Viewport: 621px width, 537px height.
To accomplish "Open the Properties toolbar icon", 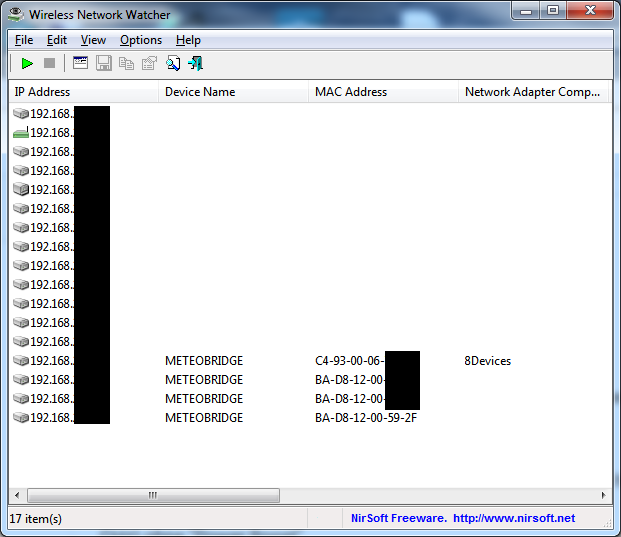I will pyautogui.click(x=149, y=64).
